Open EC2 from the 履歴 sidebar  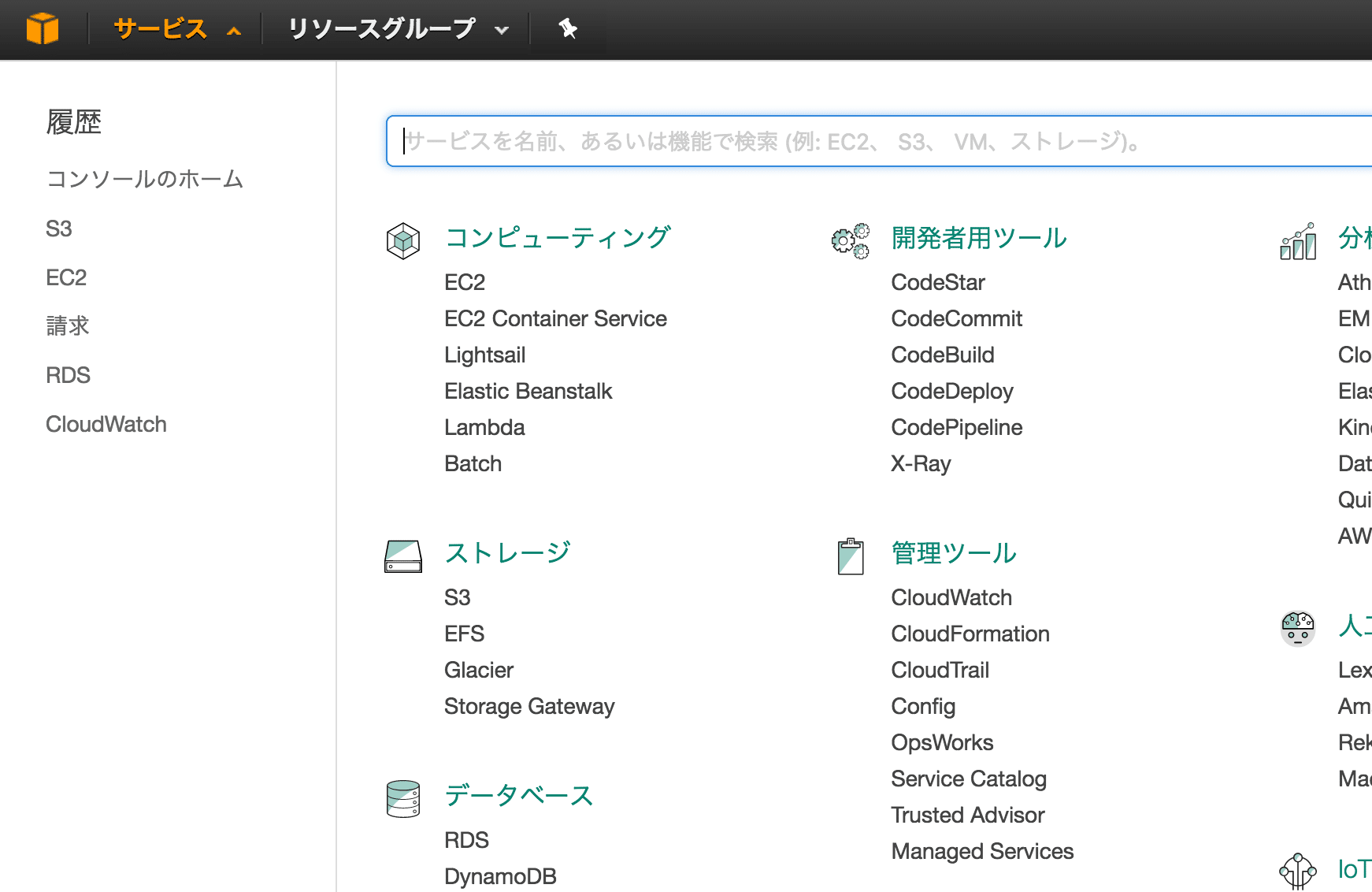pos(66,277)
